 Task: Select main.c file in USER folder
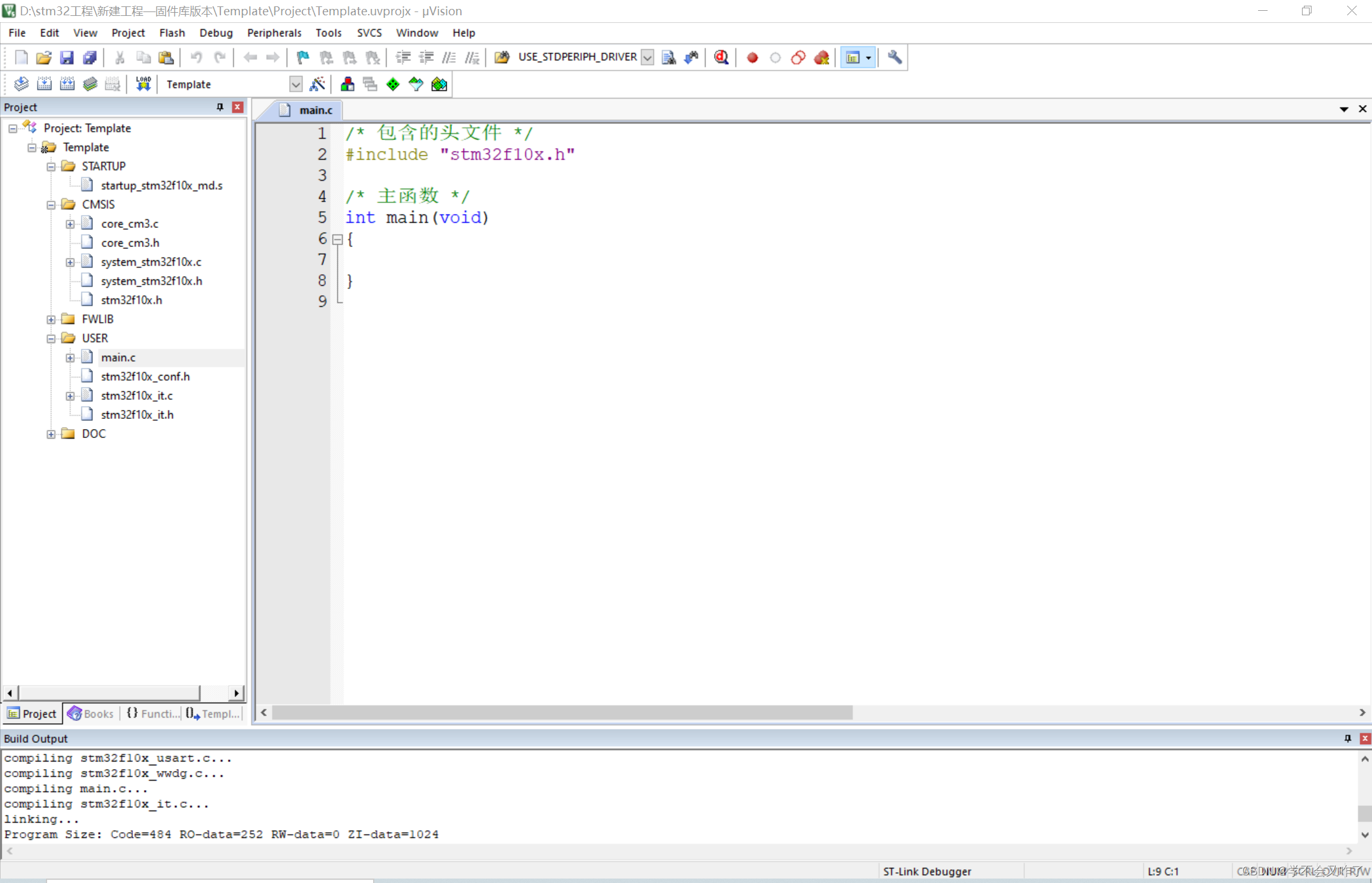coord(117,357)
